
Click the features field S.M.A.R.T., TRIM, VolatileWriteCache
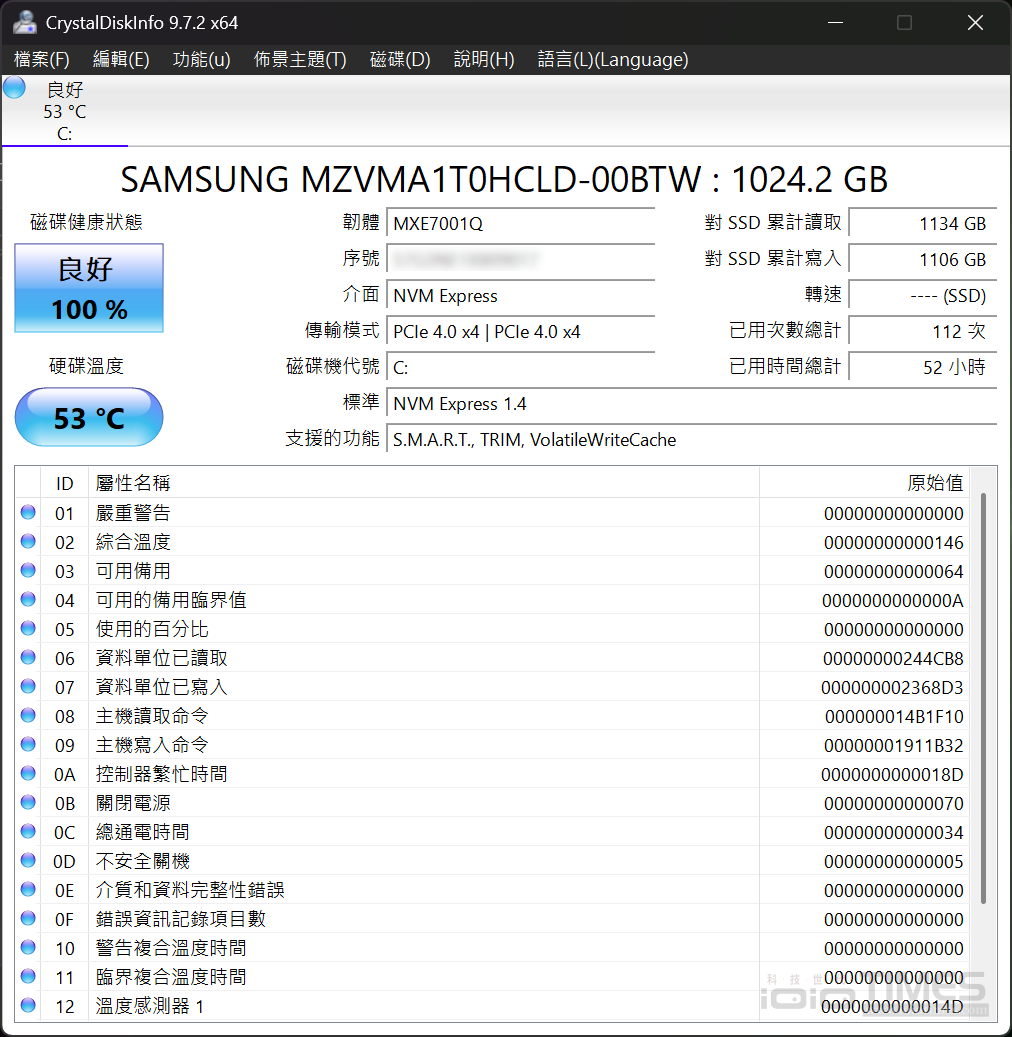pos(692,439)
